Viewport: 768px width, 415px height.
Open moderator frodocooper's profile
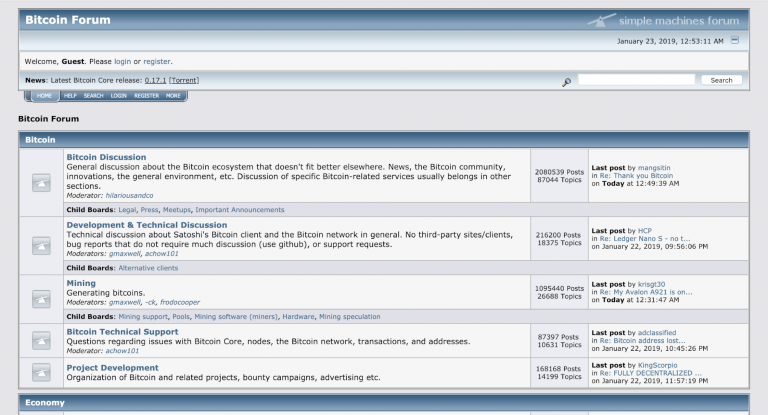click(x=180, y=302)
